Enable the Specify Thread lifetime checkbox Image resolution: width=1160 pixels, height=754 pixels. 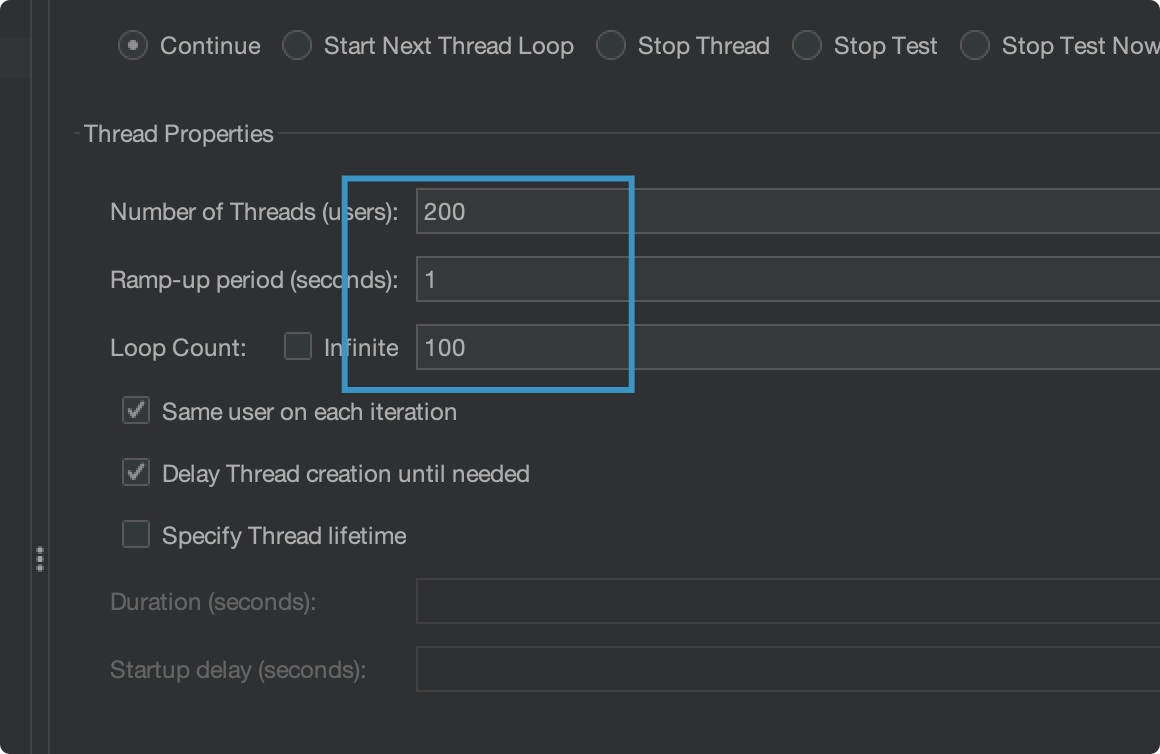[136, 535]
